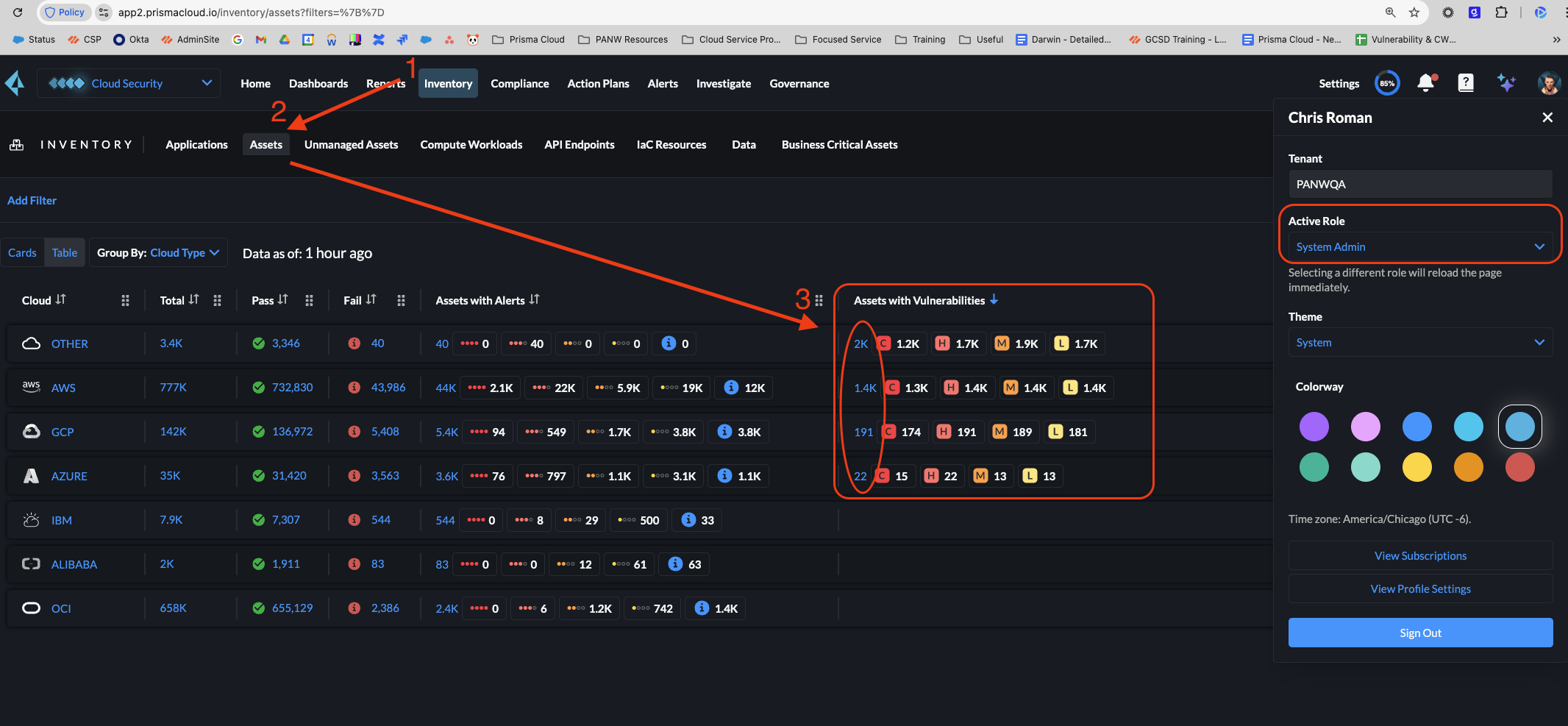Open the Group By Cloud Type dropdown
1568x726 pixels.
click(158, 253)
